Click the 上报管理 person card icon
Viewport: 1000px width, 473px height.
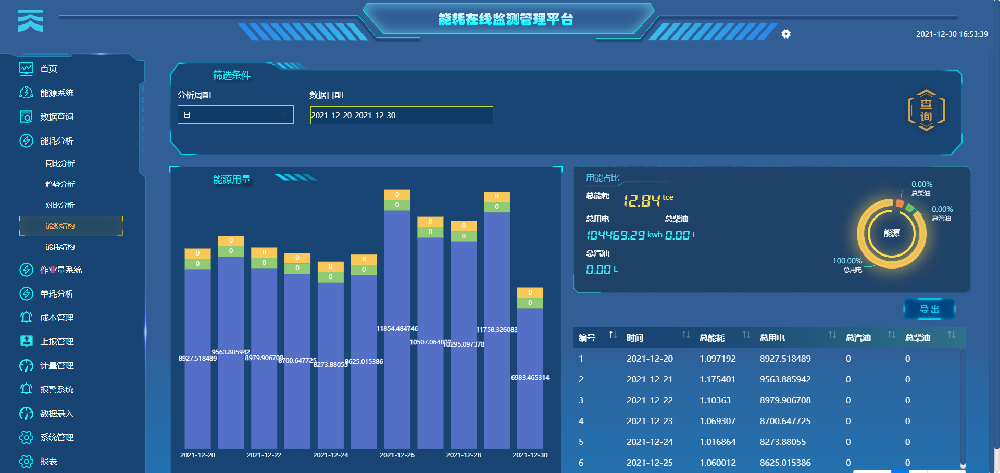pos(26,341)
